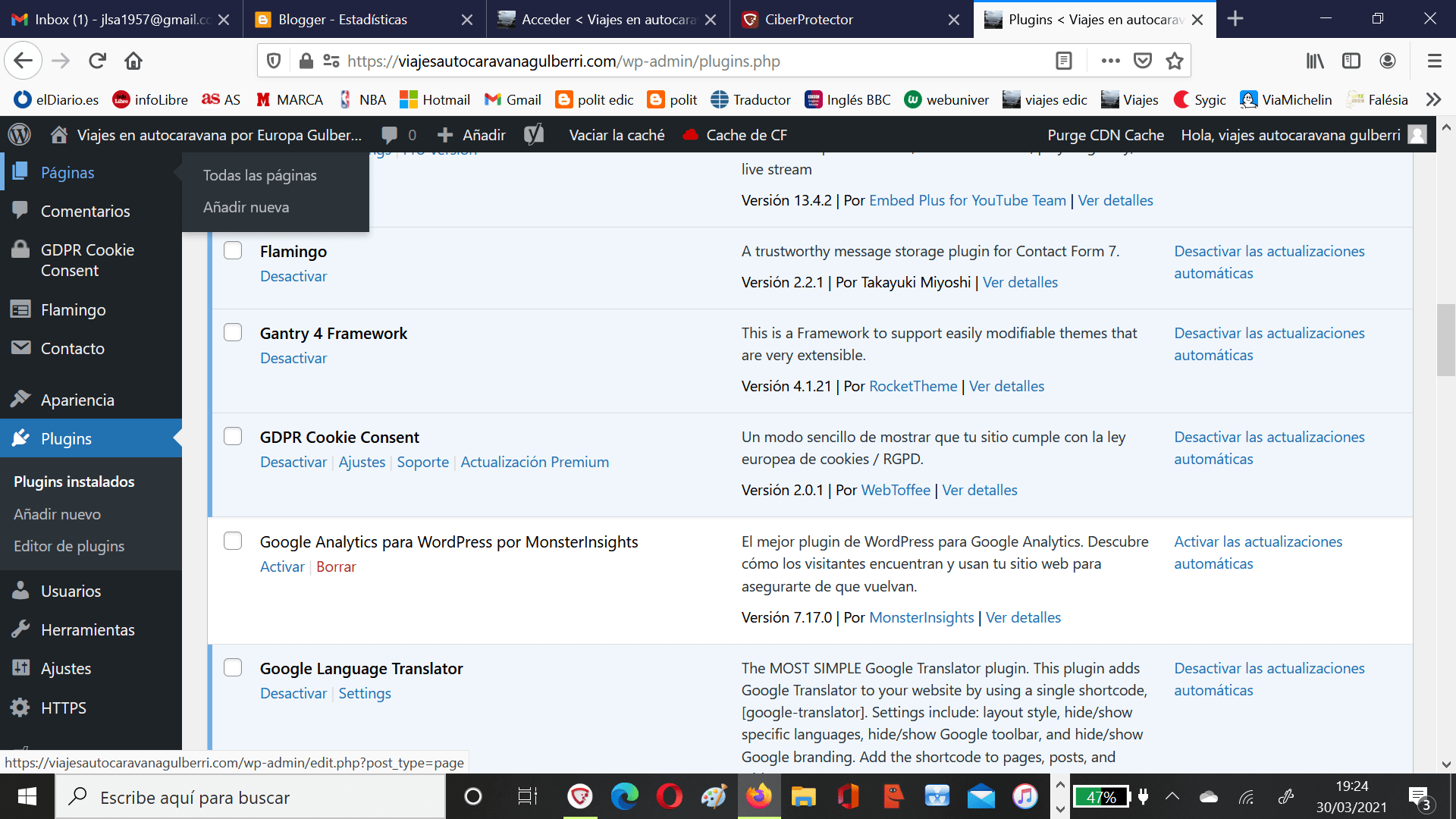
Task: Check the Flamingo plugin checkbox
Action: click(x=233, y=251)
